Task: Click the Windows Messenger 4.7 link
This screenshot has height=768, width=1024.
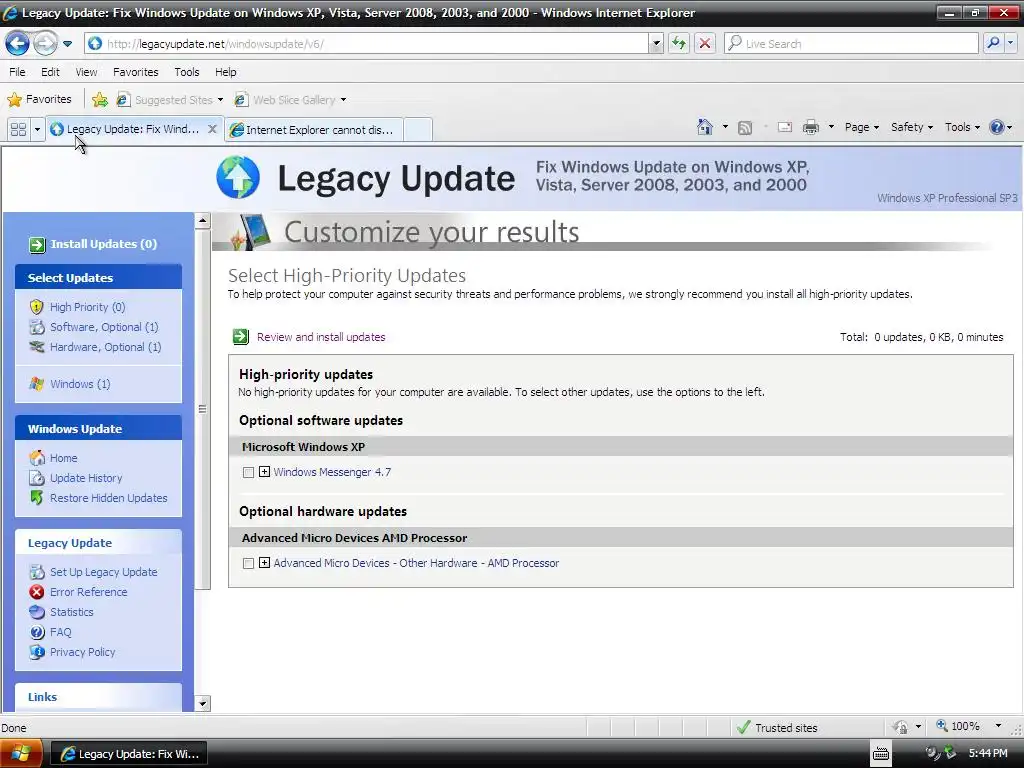Action: 332,472
